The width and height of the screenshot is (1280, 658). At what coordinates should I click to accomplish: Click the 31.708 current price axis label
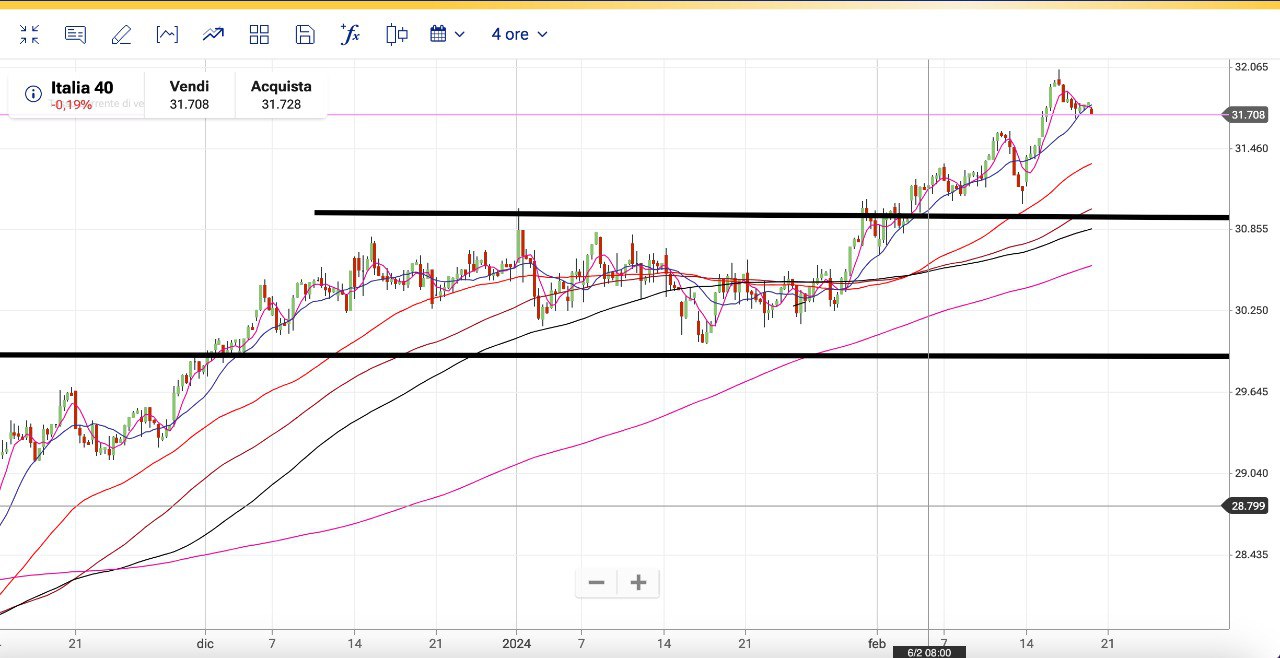(x=1247, y=115)
